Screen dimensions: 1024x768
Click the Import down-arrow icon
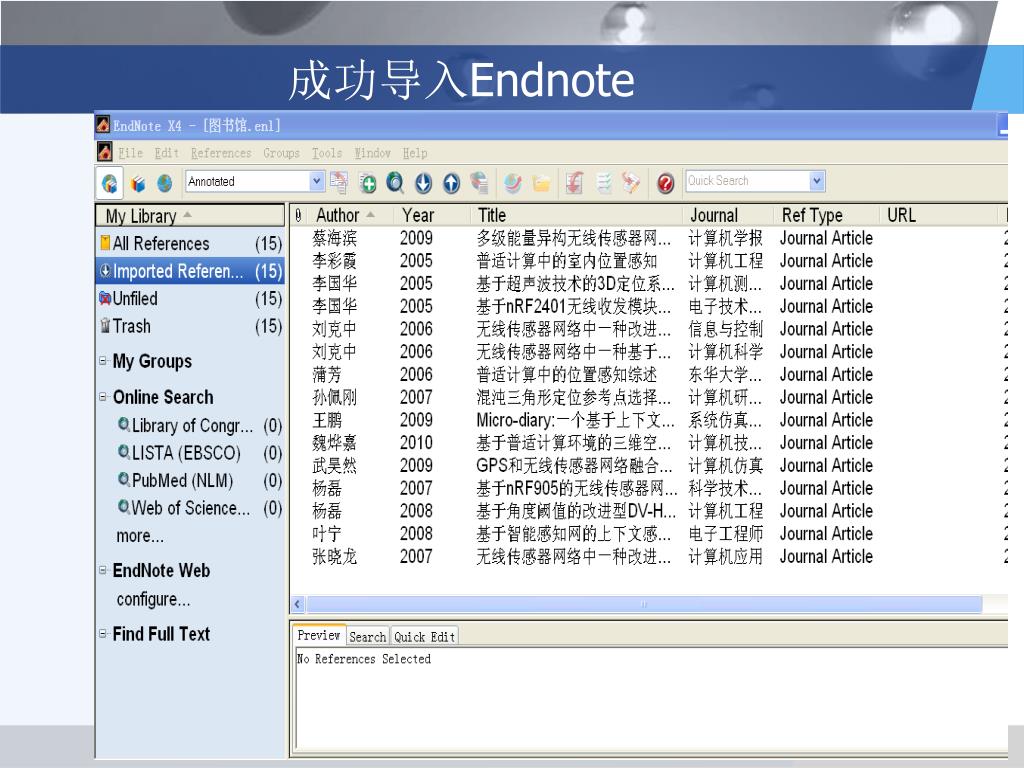pos(423,184)
